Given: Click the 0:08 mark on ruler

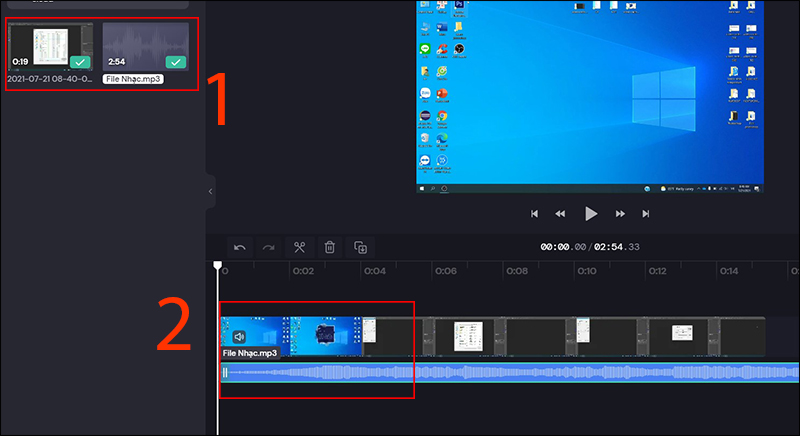Looking at the screenshot, I should [x=517, y=271].
